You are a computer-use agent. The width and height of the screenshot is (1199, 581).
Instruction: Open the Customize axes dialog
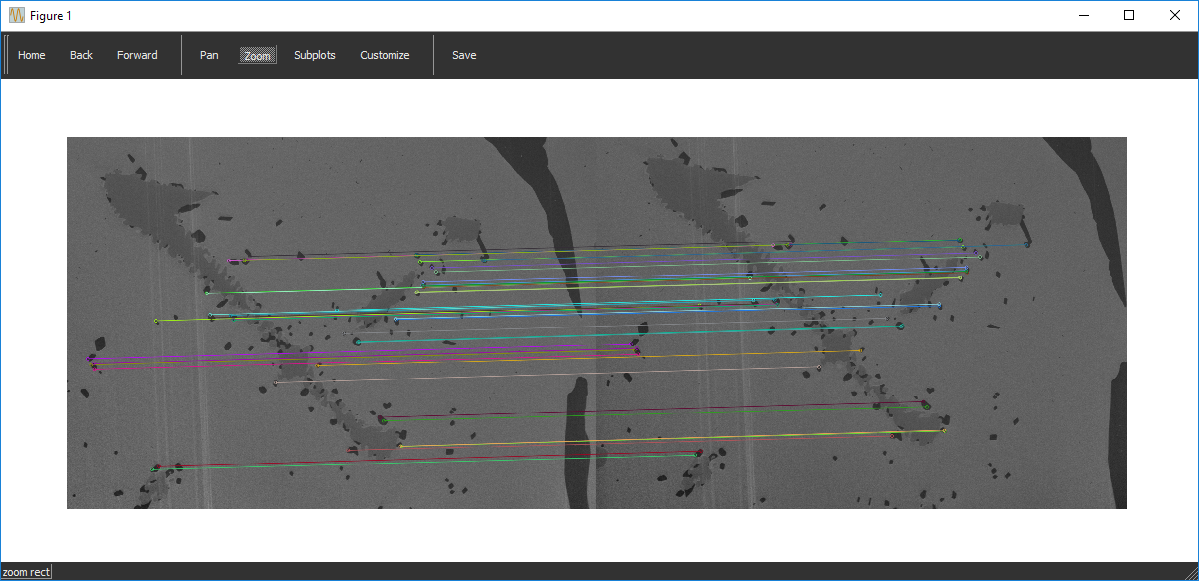click(x=384, y=55)
